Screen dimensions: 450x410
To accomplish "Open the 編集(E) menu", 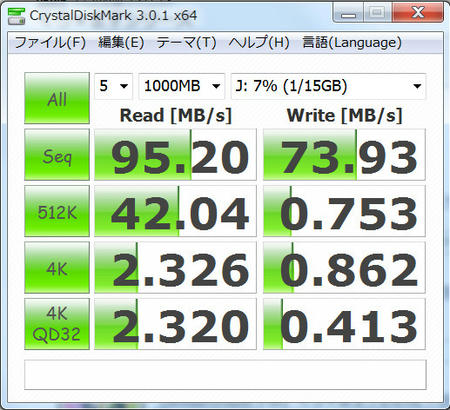I will click(121, 43).
